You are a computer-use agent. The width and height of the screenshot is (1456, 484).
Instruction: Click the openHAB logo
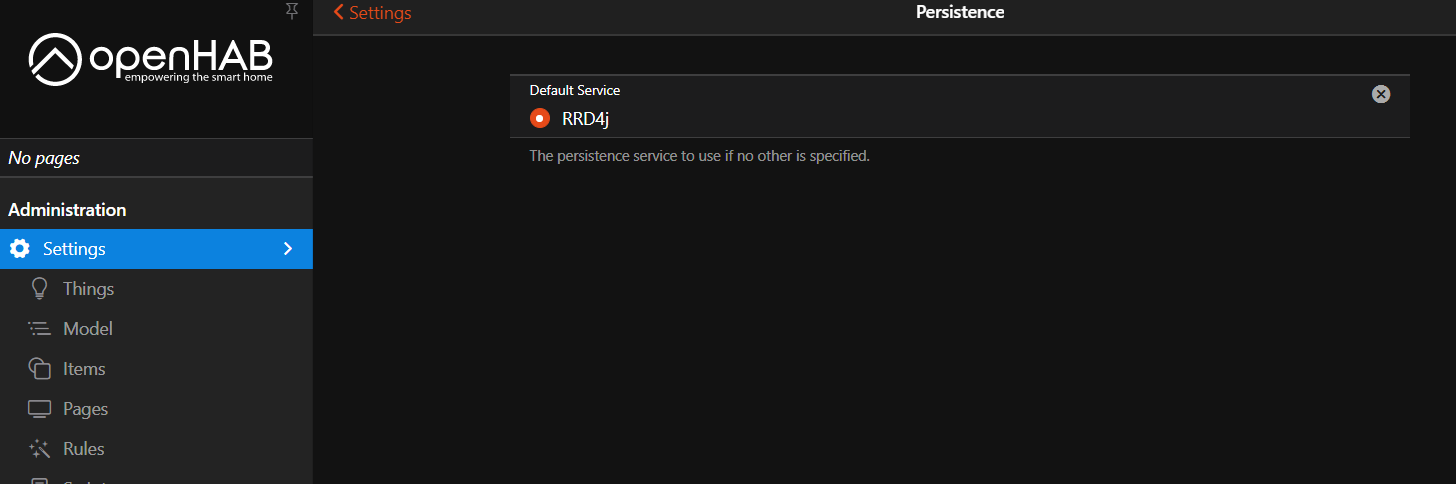[150, 59]
